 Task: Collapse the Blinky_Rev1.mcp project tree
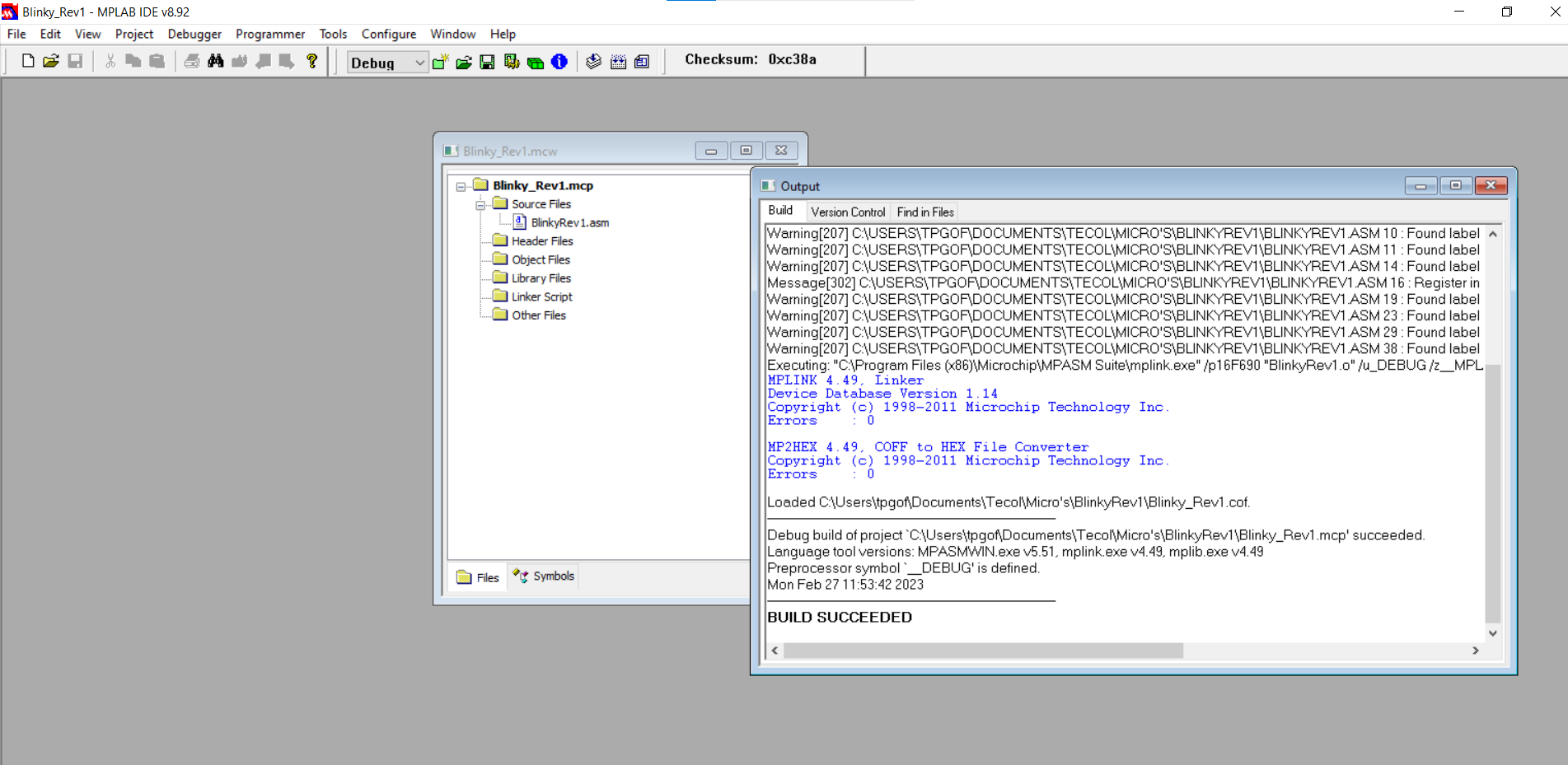pyautogui.click(x=460, y=185)
